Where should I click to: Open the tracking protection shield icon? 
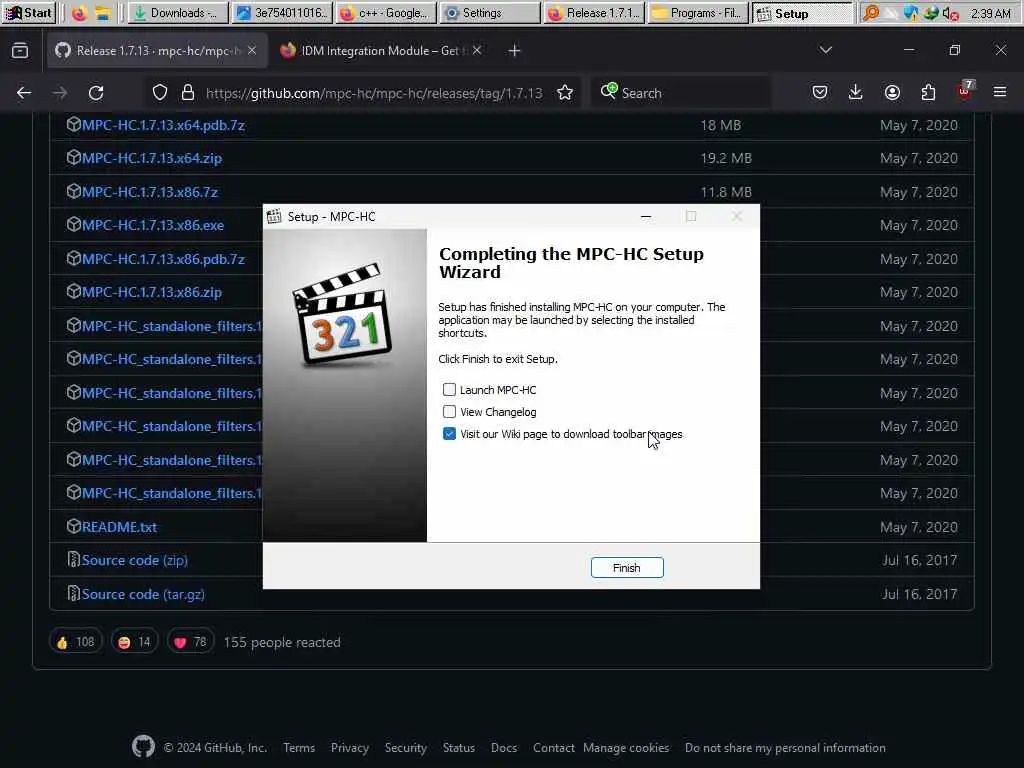160,93
